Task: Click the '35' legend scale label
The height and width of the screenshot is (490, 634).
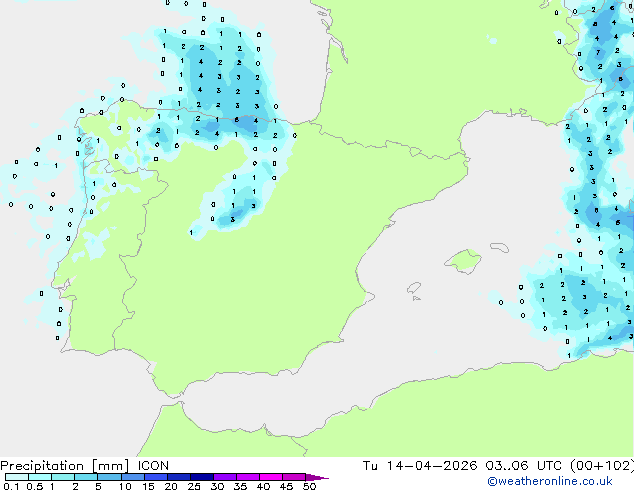Action: pos(240,486)
